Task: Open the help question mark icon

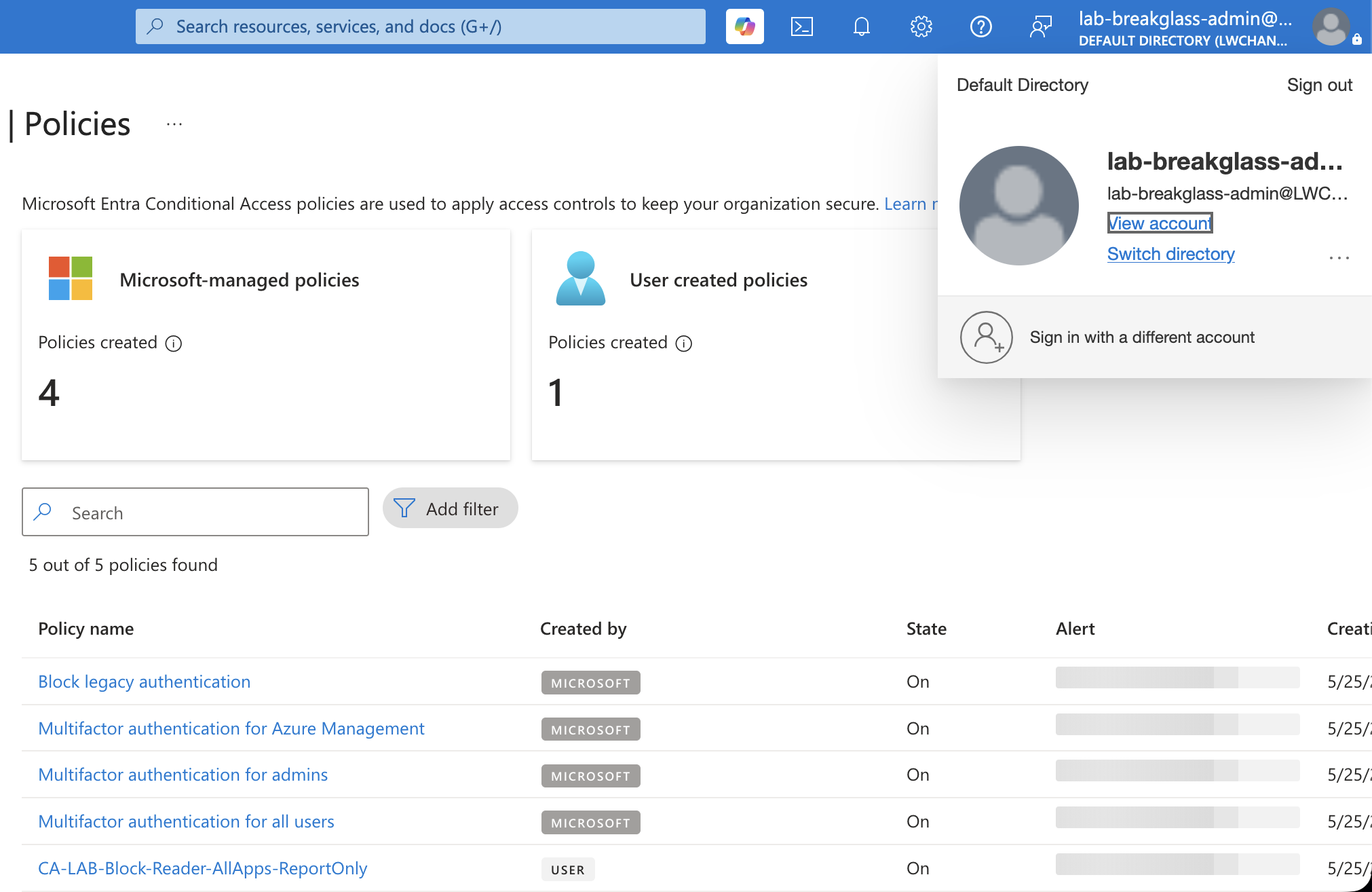Action: [980, 26]
